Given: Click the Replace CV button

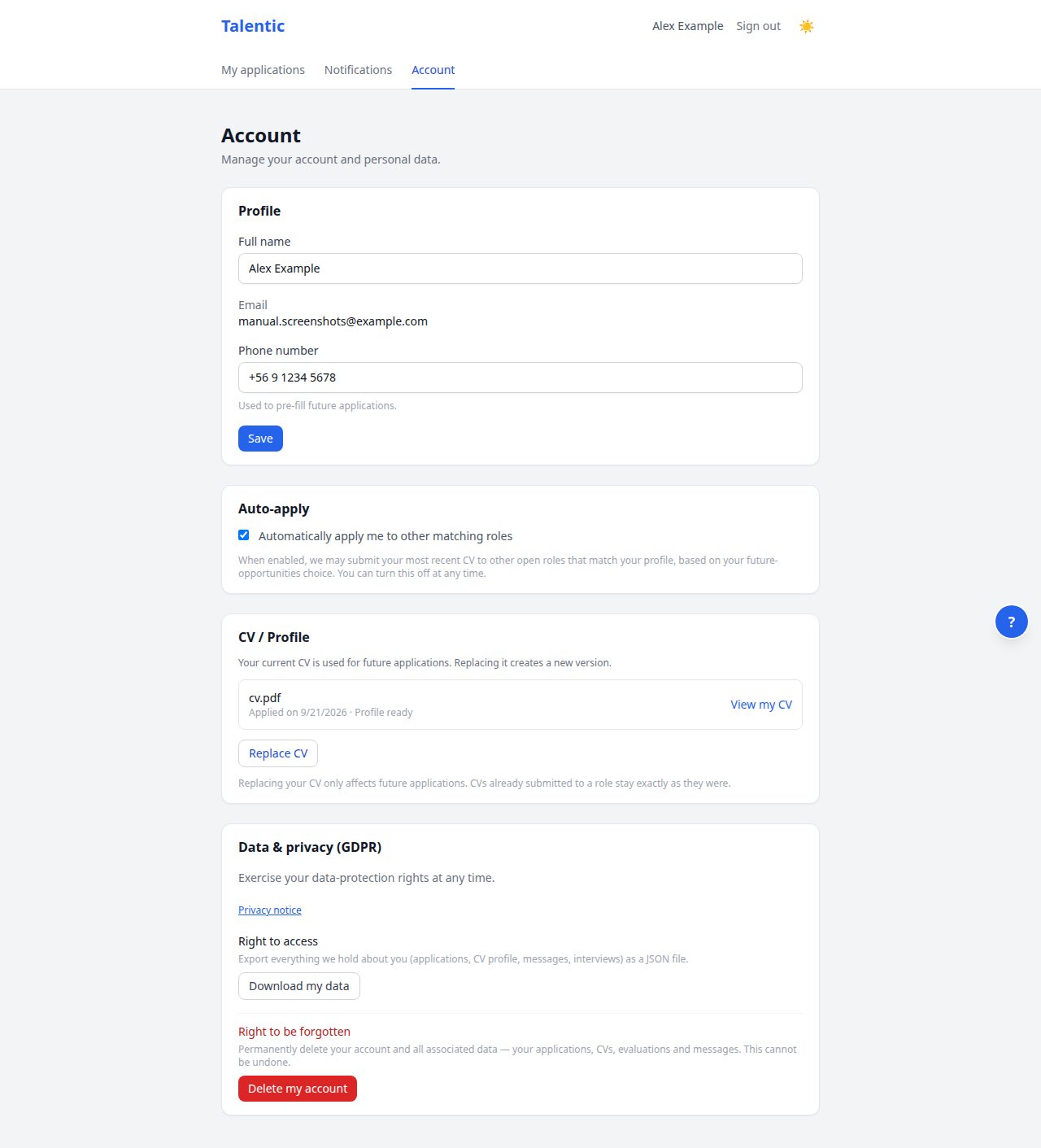Looking at the screenshot, I should [278, 753].
